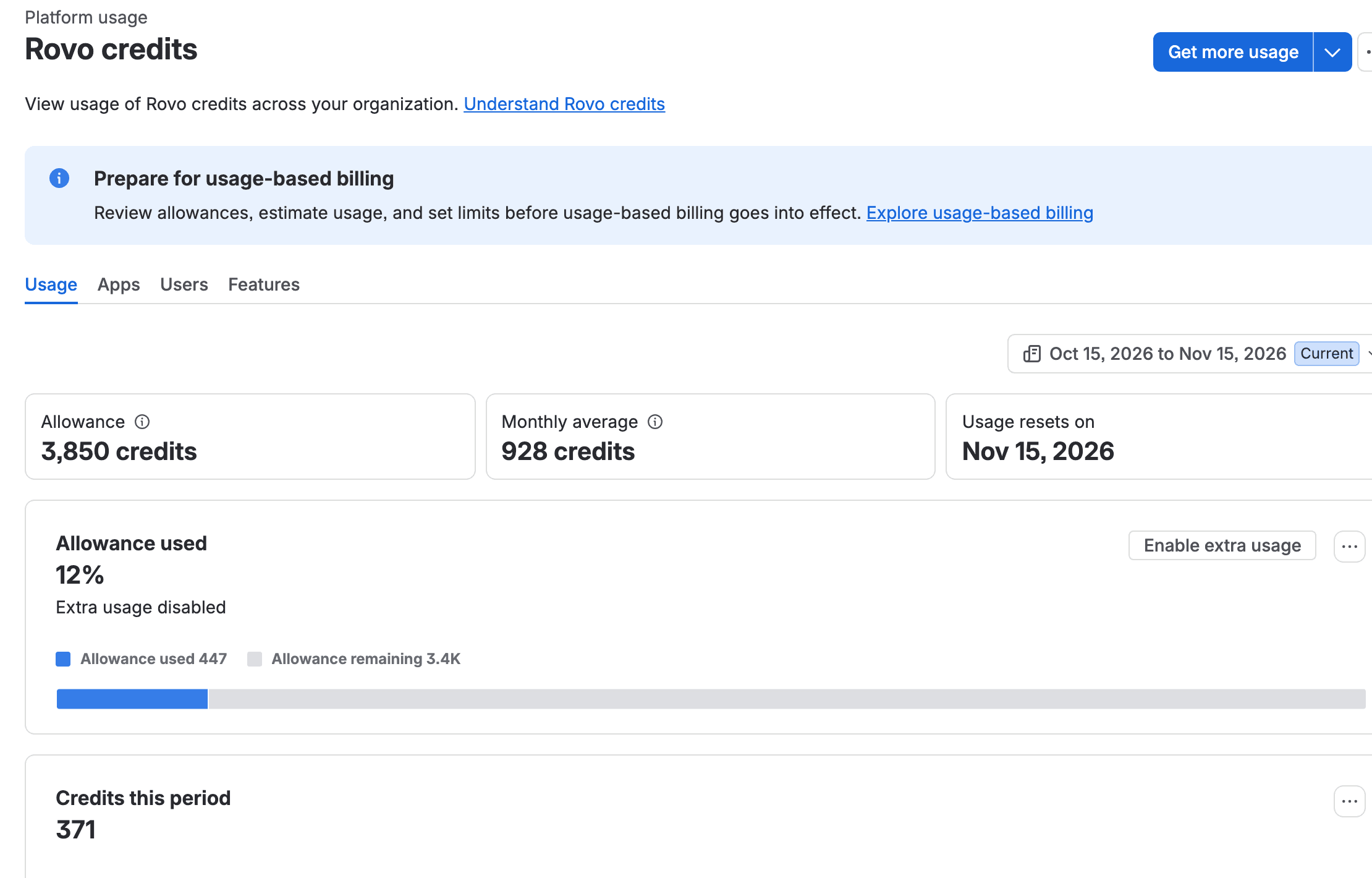Click the gray Allowance remaining legend swatch
The height and width of the screenshot is (878, 1372).
255,659
